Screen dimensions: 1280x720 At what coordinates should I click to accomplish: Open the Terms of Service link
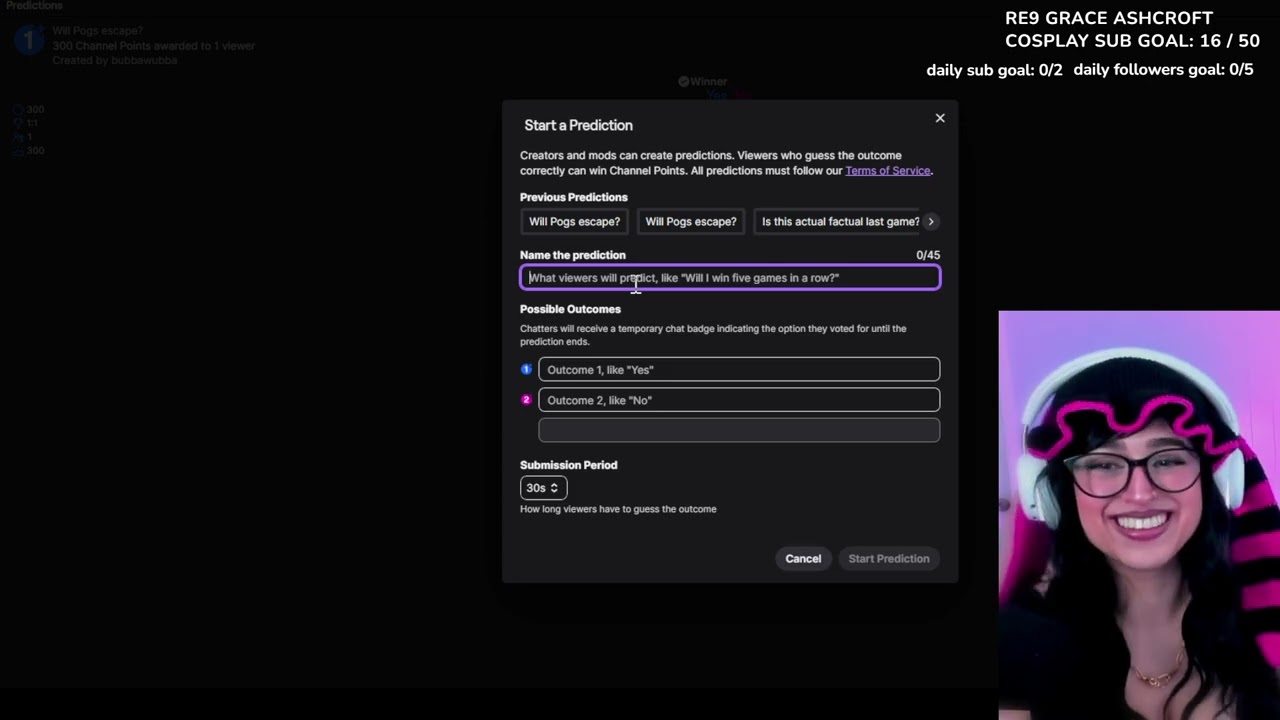[888, 171]
